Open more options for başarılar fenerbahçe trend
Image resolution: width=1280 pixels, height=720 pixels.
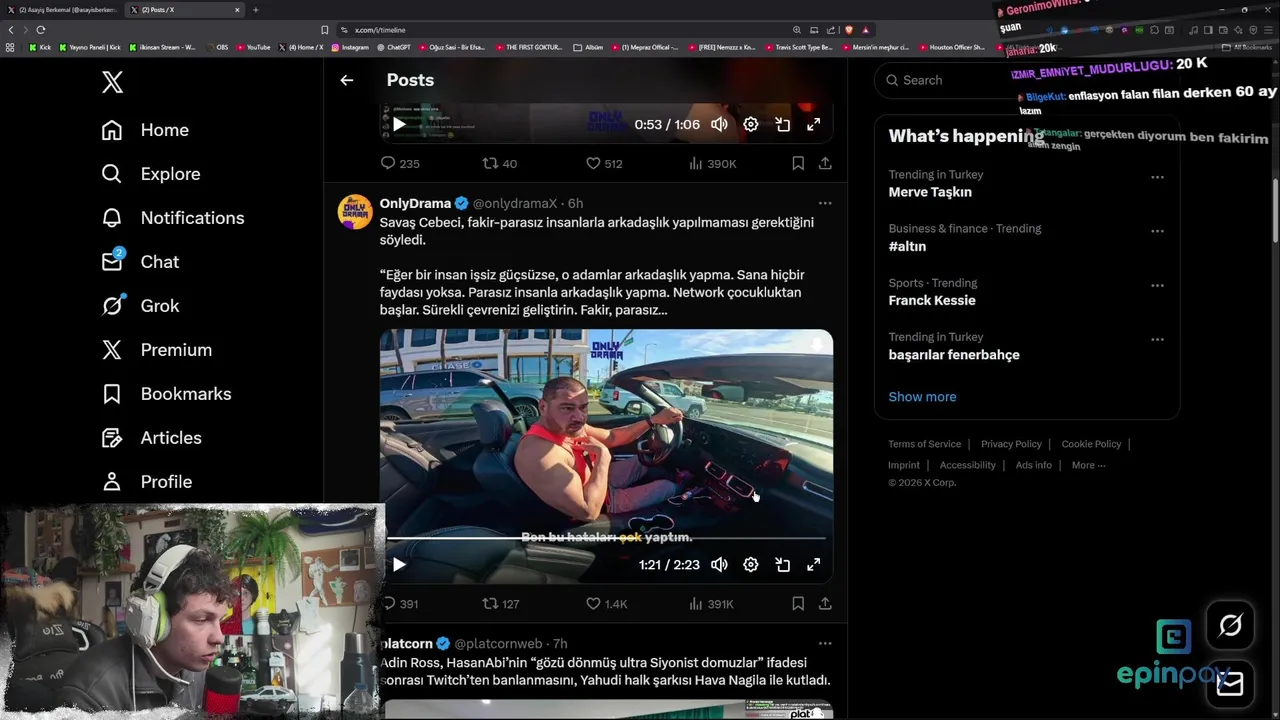point(1157,339)
